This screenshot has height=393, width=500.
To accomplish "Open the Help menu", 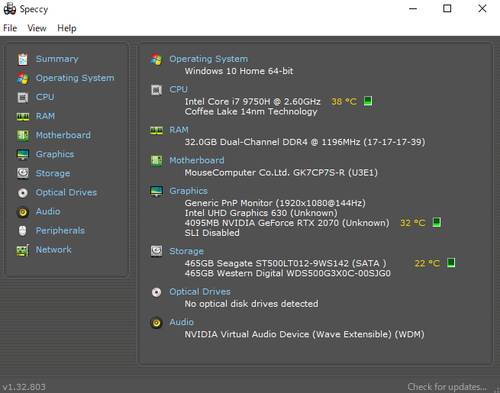I will coord(67,28).
